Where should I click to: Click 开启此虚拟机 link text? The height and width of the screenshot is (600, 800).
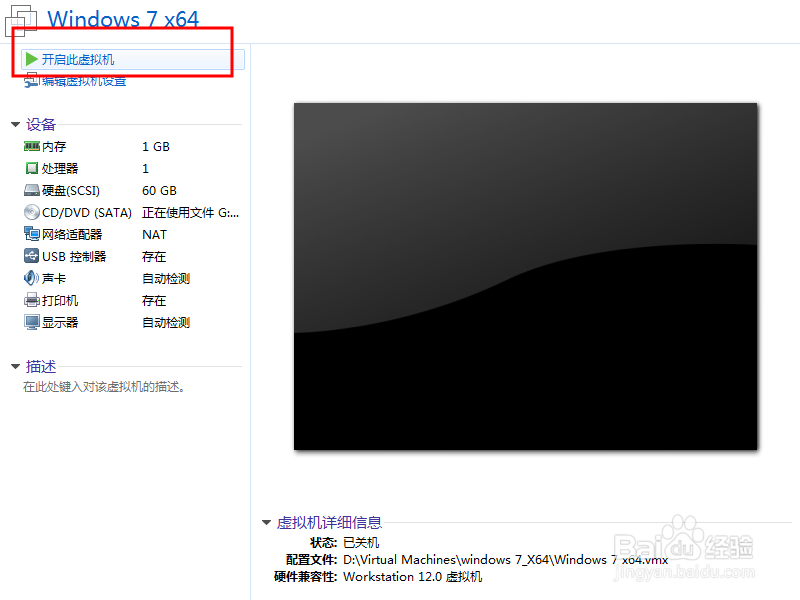[x=78, y=60]
